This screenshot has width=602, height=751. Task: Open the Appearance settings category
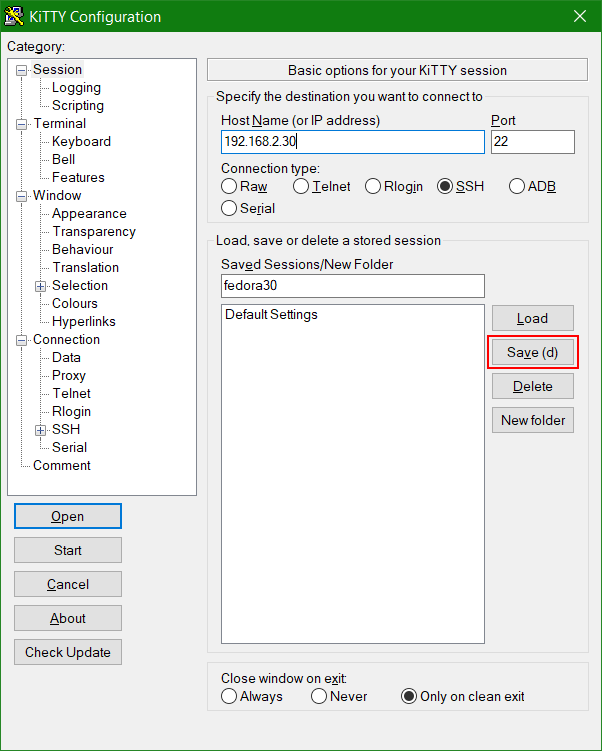click(89, 214)
